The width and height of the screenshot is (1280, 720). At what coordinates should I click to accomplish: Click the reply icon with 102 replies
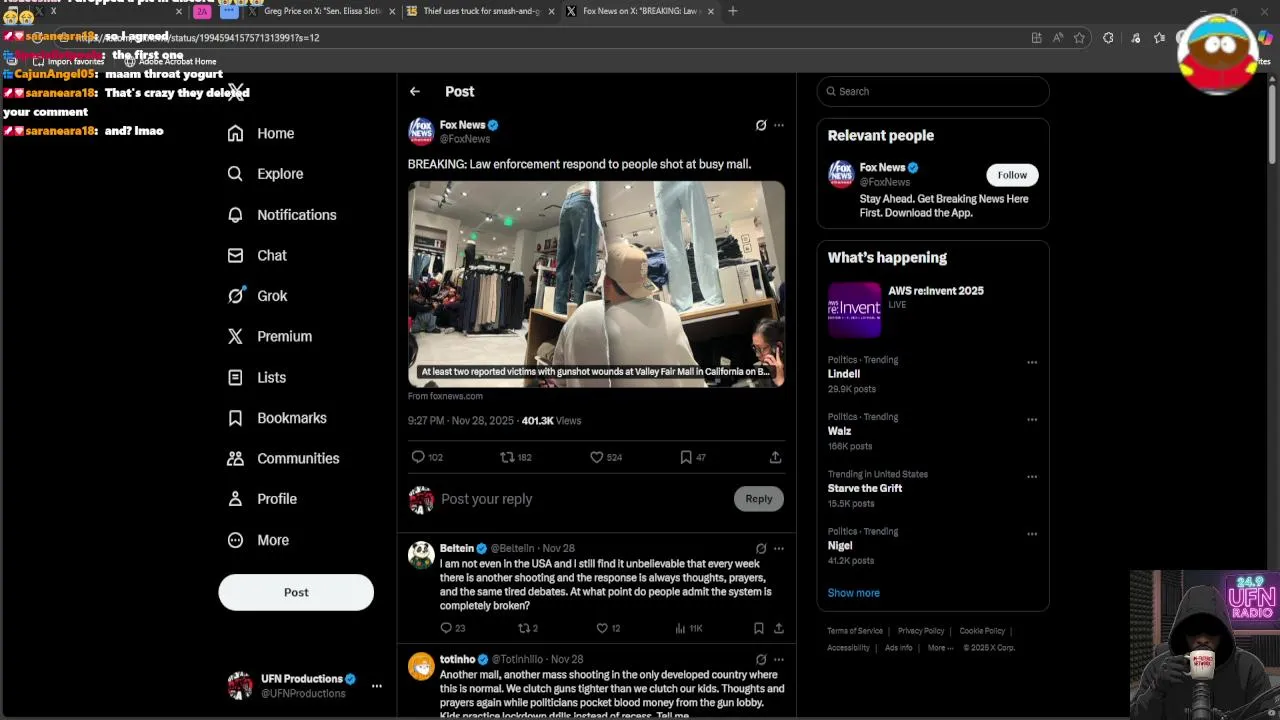tap(427, 457)
